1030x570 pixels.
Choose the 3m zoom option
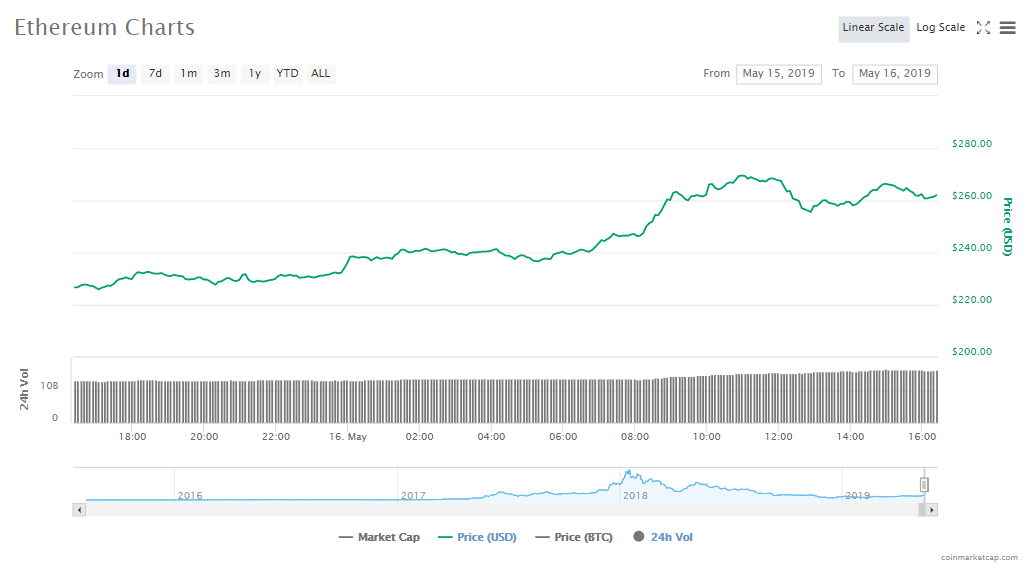click(222, 73)
